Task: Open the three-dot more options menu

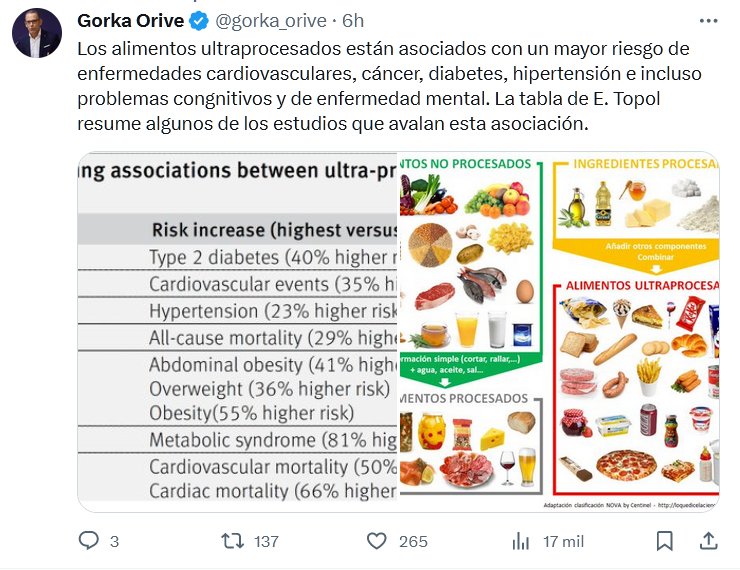Action: pyautogui.click(x=708, y=20)
